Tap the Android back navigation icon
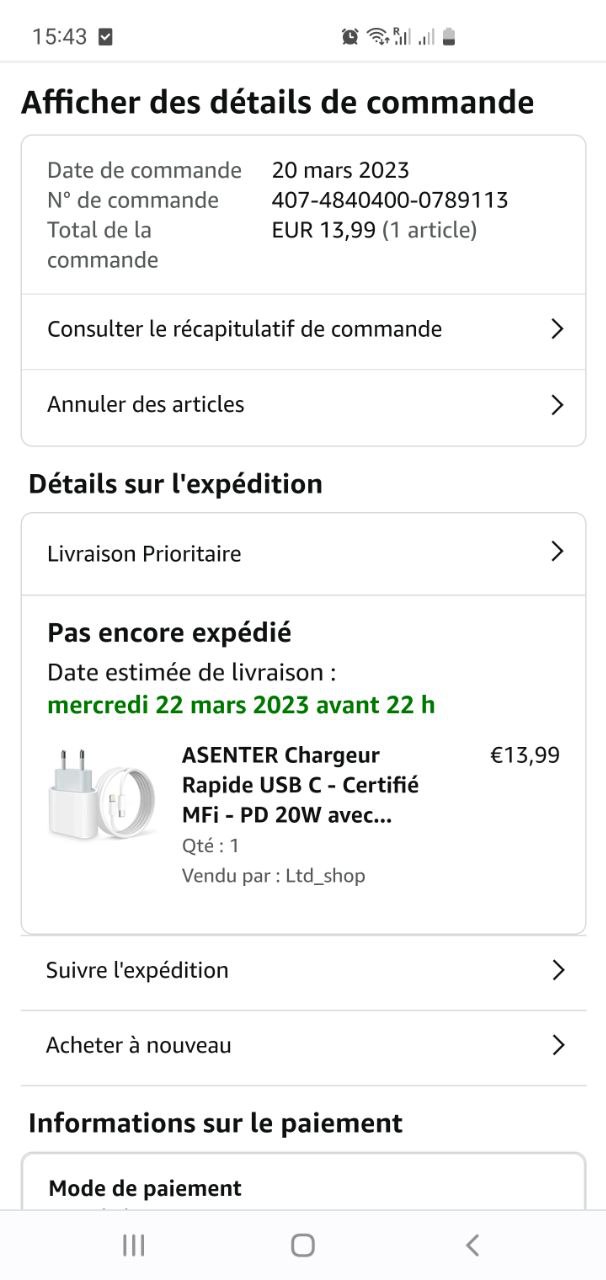Viewport: 606px width, 1280px height. coord(472,1245)
